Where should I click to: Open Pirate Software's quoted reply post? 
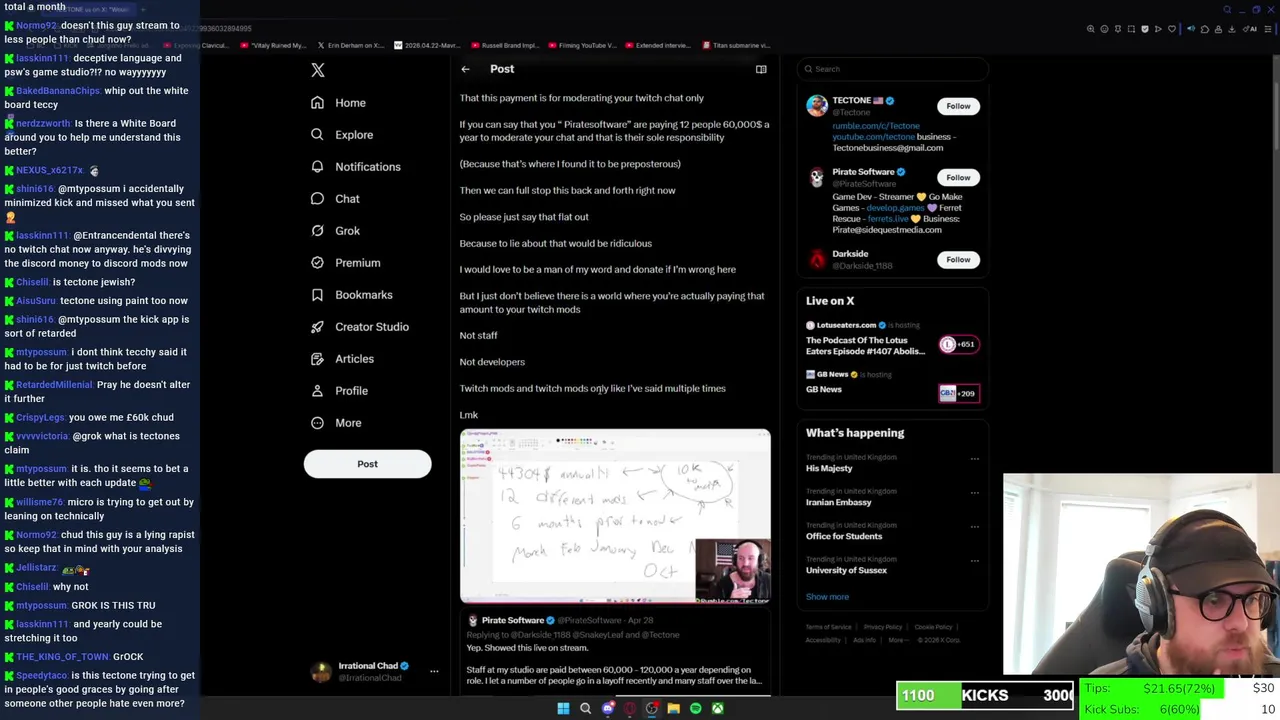pos(615,651)
